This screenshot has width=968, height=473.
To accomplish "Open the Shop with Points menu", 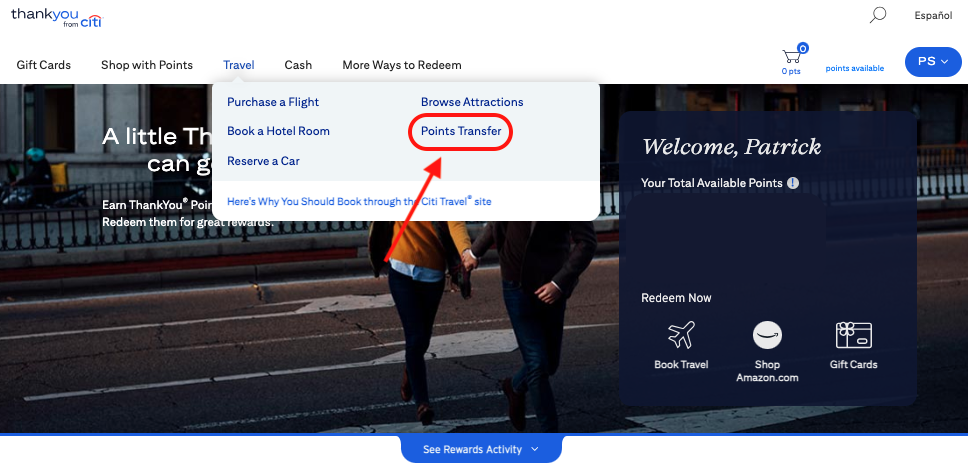I will coord(147,65).
